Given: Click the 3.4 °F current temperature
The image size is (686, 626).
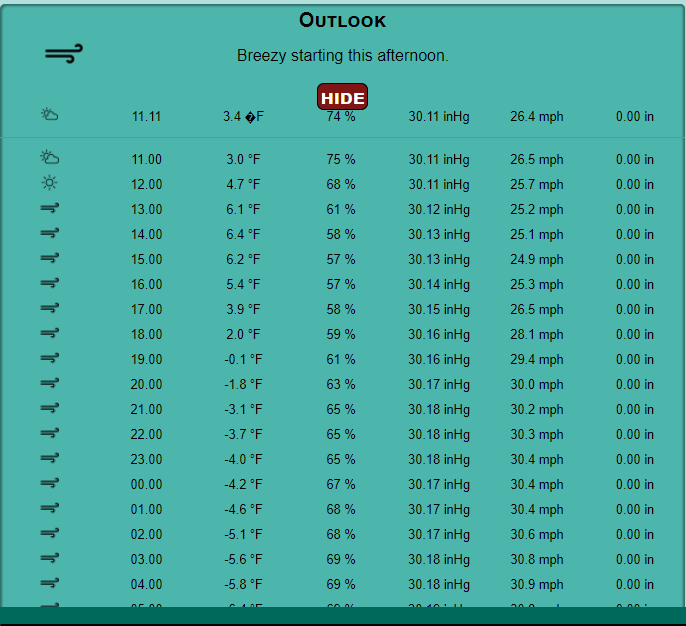Looking at the screenshot, I should tap(243, 116).
